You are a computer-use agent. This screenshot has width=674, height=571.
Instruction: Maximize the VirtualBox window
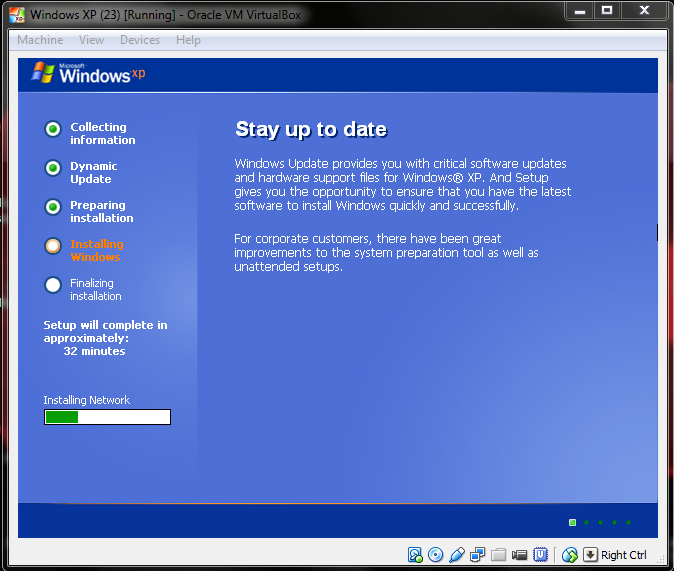click(607, 11)
